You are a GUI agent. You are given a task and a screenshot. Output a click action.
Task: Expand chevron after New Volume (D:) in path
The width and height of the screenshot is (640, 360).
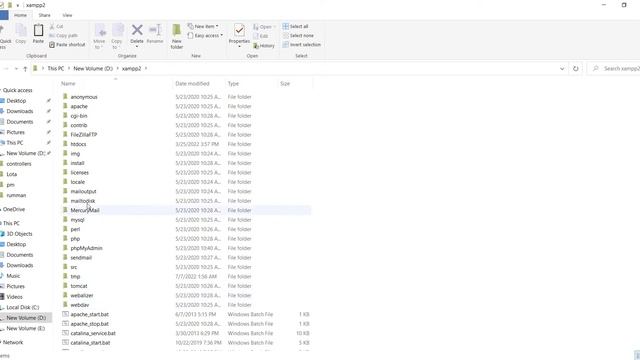click(x=117, y=69)
